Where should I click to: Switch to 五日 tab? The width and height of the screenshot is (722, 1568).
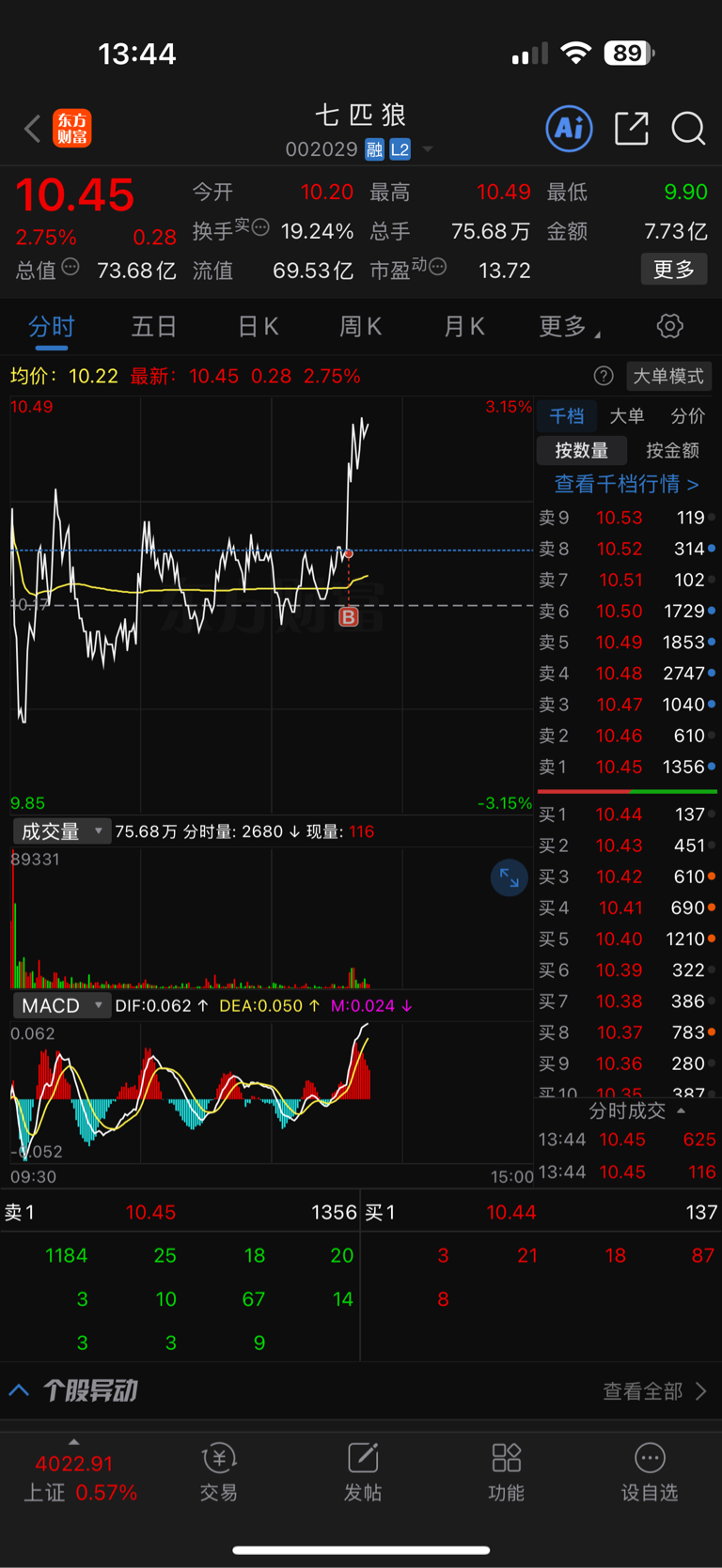[x=153, y=327]
